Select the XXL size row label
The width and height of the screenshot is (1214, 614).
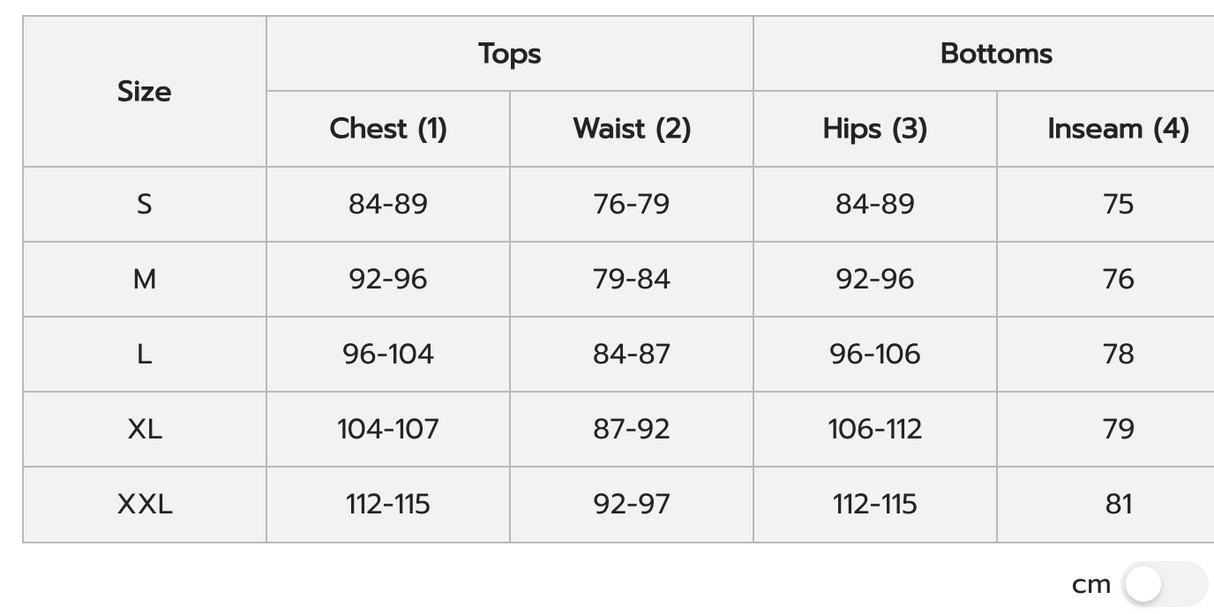pyautogui.click(x=144, y=504)
